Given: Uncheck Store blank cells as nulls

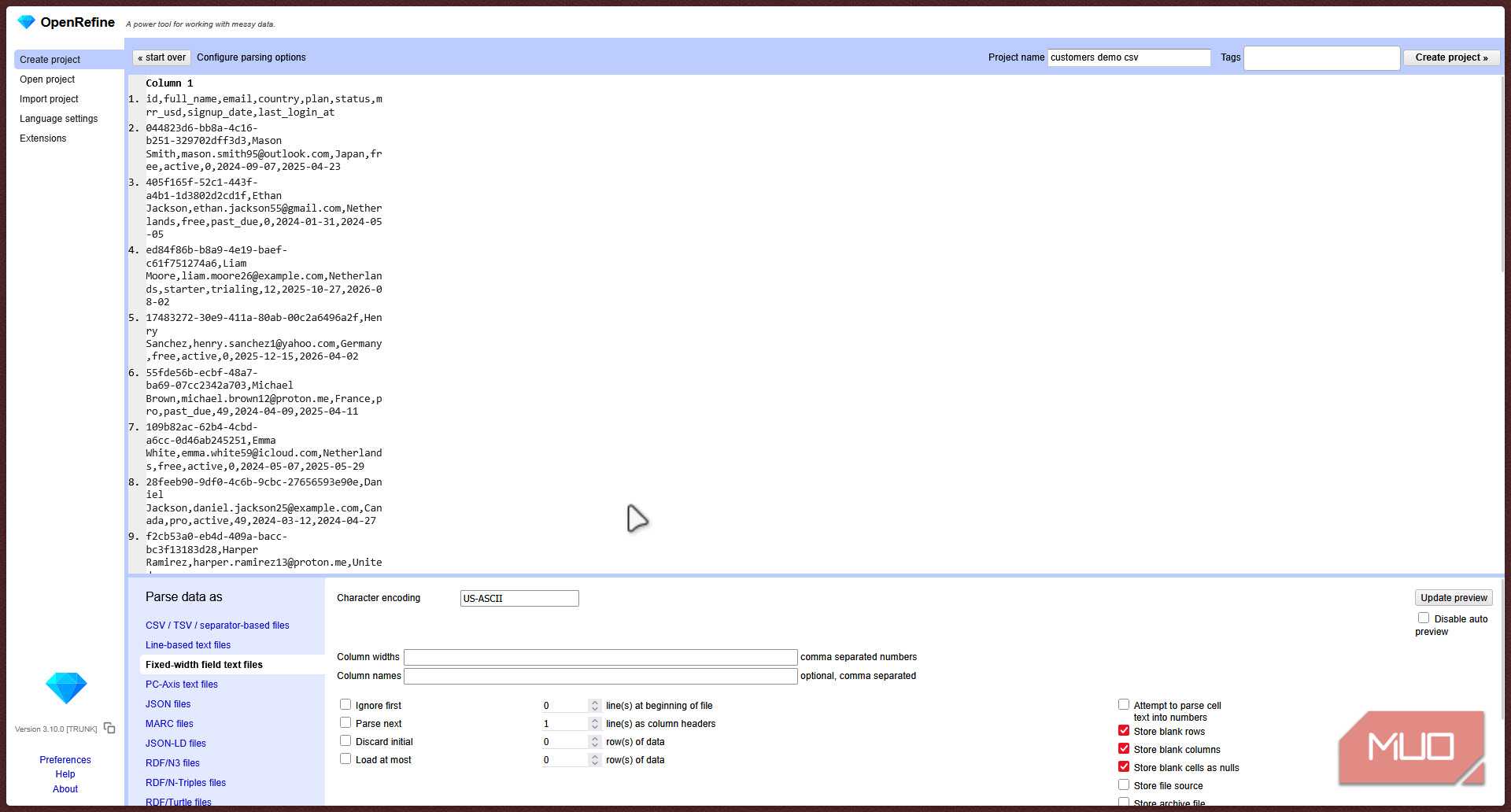Looking at the screenshot, I should [x=1124, y=766].
